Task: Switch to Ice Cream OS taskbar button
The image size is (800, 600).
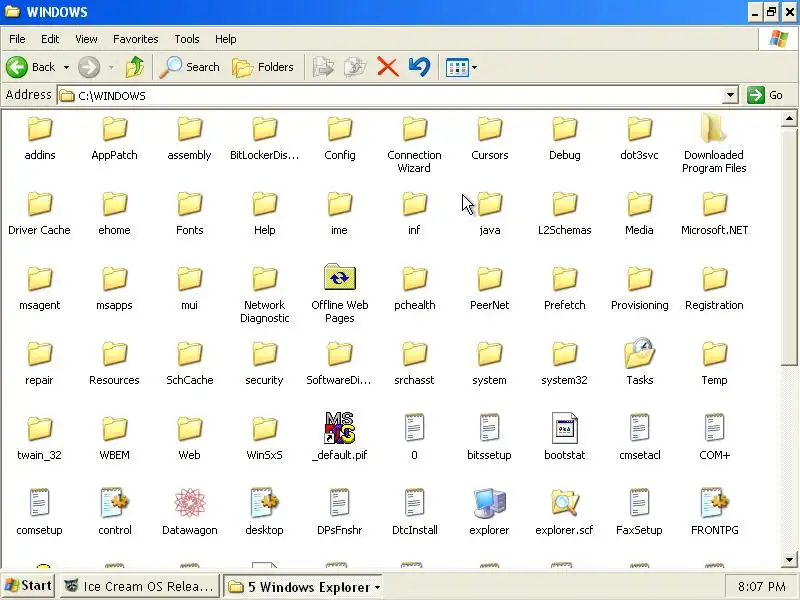Action: [140, 586]
